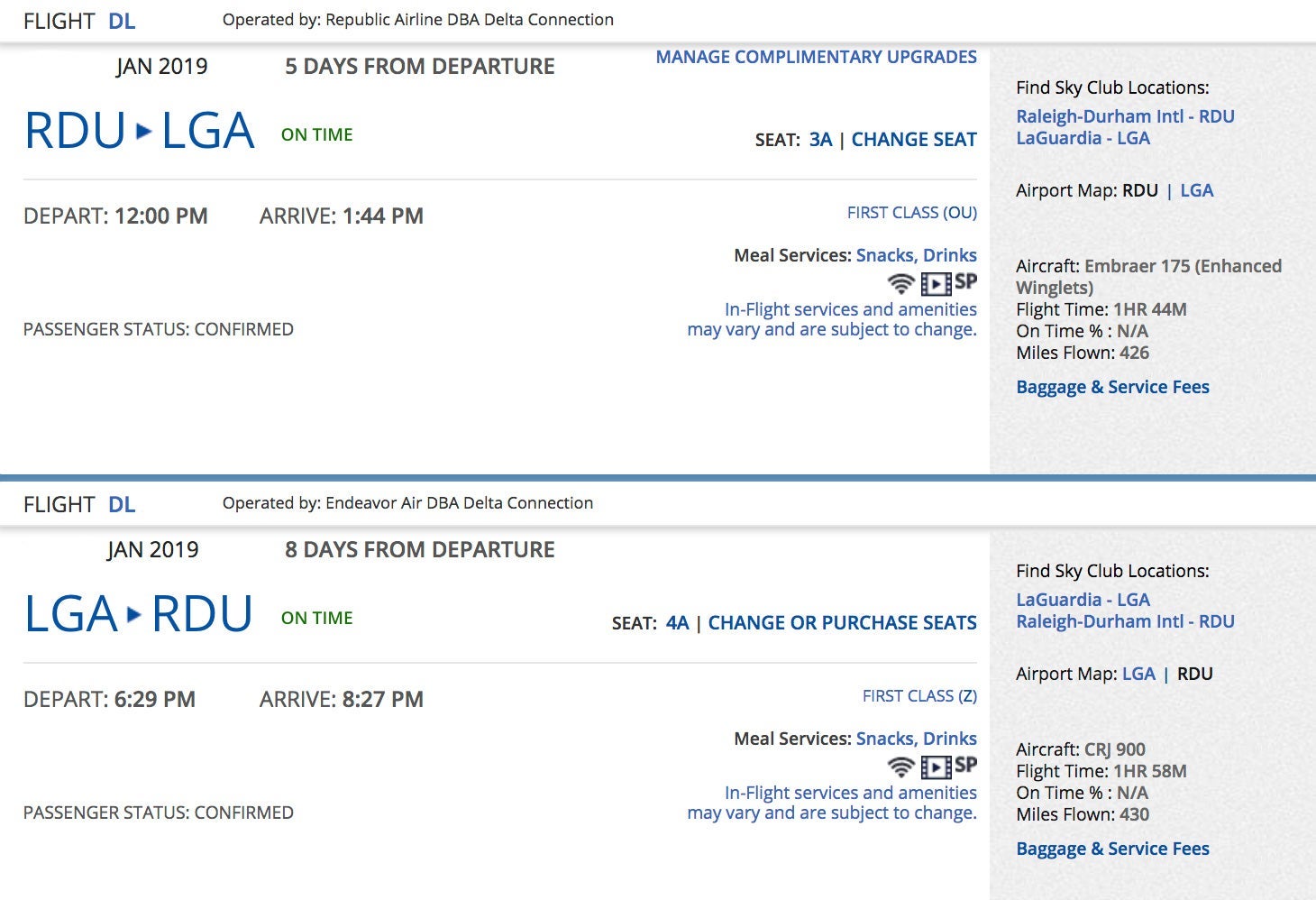The height and width of the screenshot is (900, 1316).
Task: View Snacks, Drinks for second flight
Action: (x=916, y=739)
